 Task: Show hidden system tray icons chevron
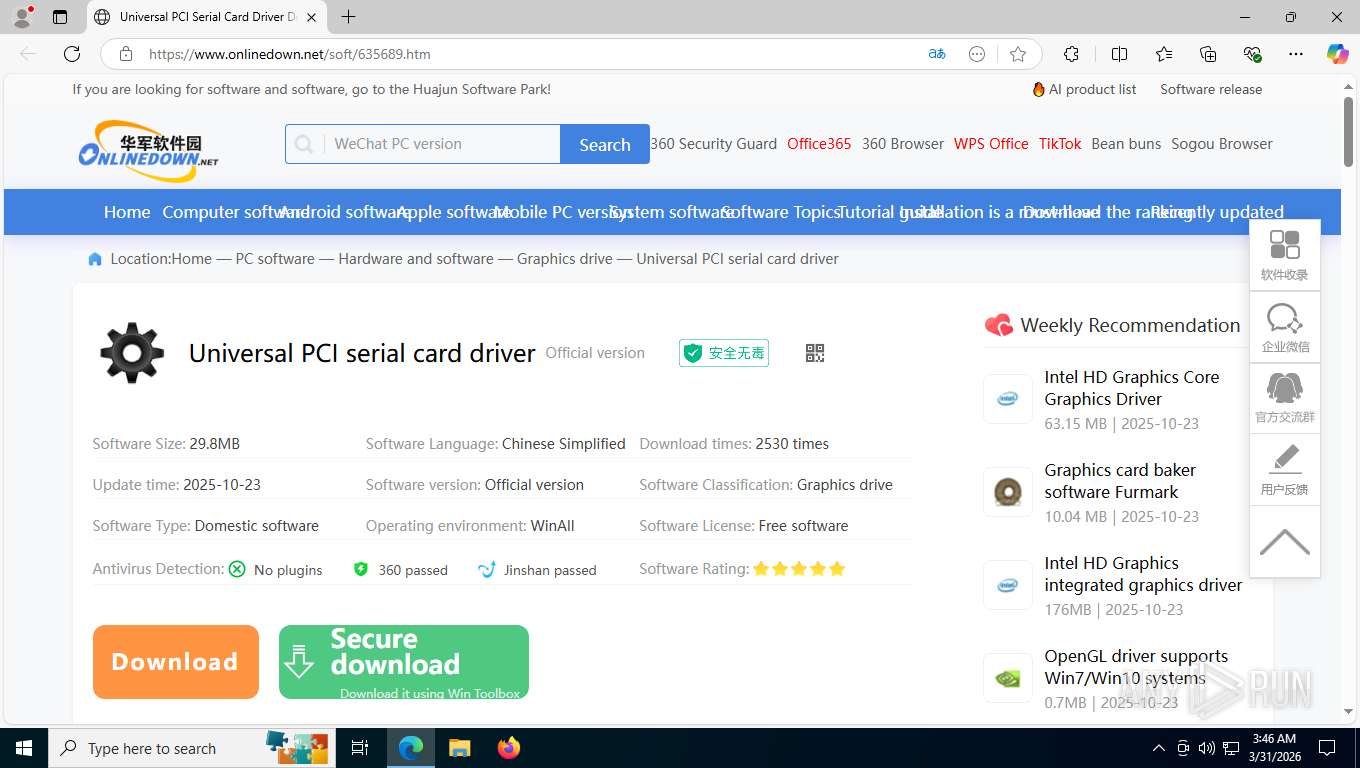coord(1158,748)
